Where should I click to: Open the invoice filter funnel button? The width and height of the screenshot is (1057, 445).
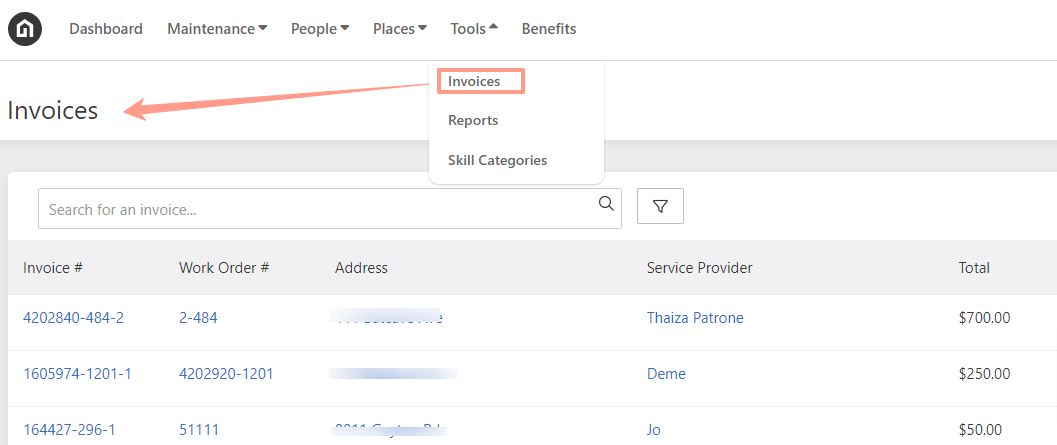coord(661,206)
